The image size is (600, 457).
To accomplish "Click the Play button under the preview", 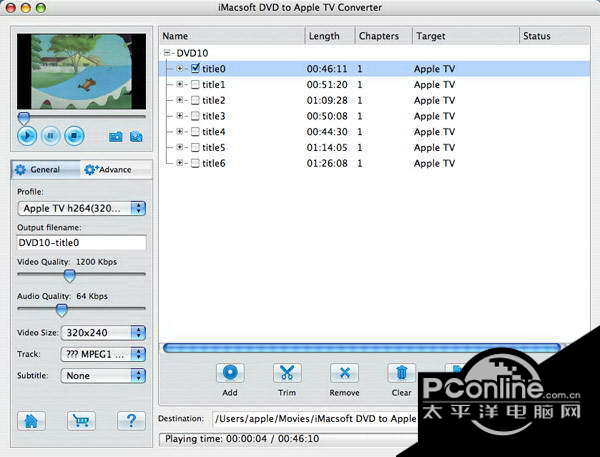I will pyautogui.click(x=27, y=135).
